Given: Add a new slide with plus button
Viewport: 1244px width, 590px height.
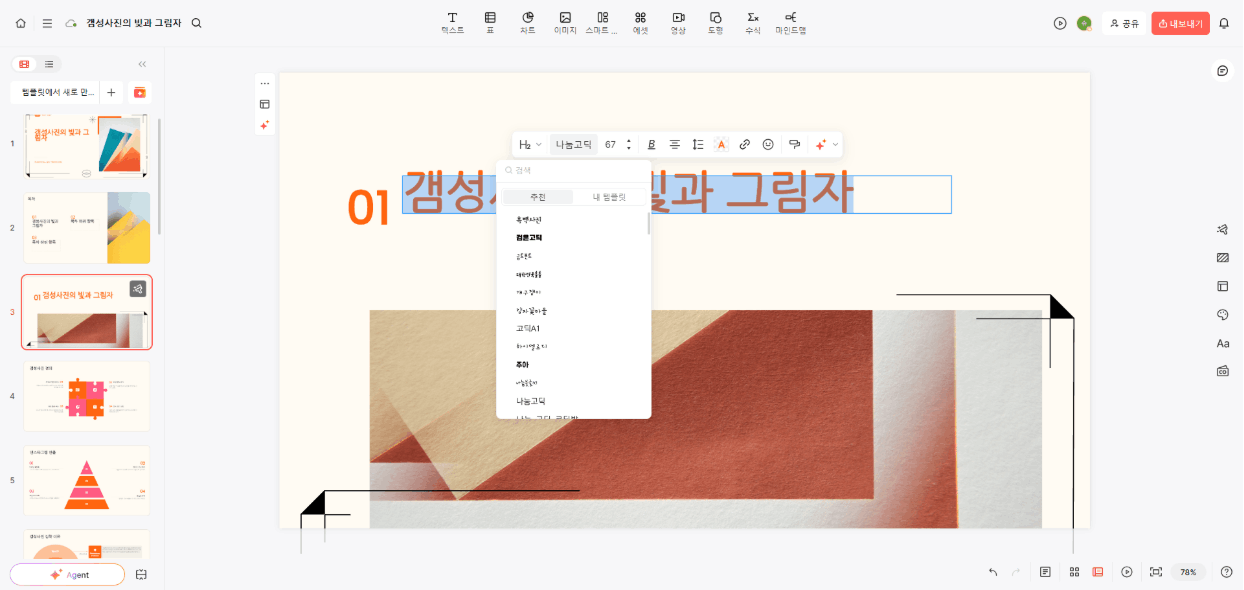Looking at the screenshot, I should click(111, 92).
